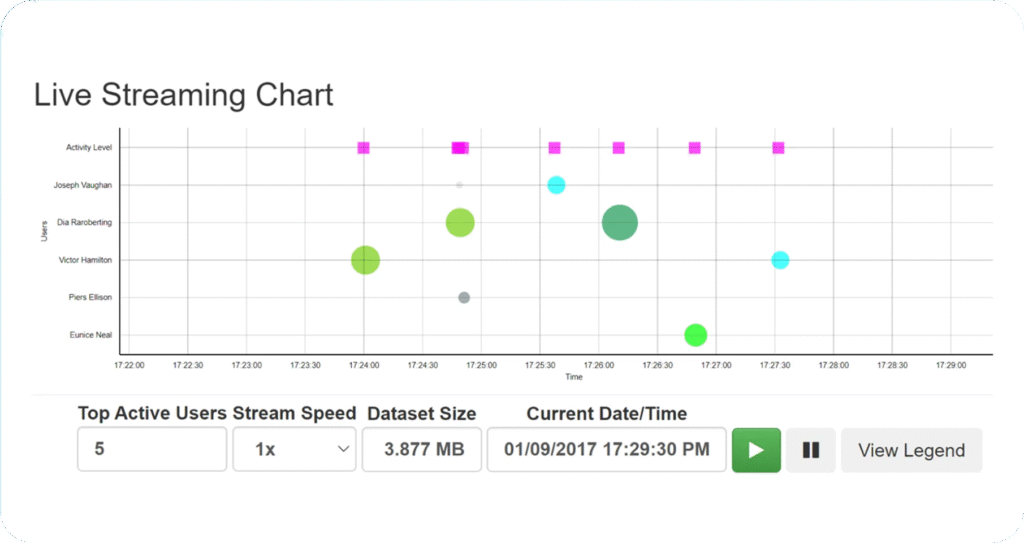Image resolution: width=1024 pixels, height=543 pixels.
Task: Click the green play button
Action: click(x=756, y=450)
